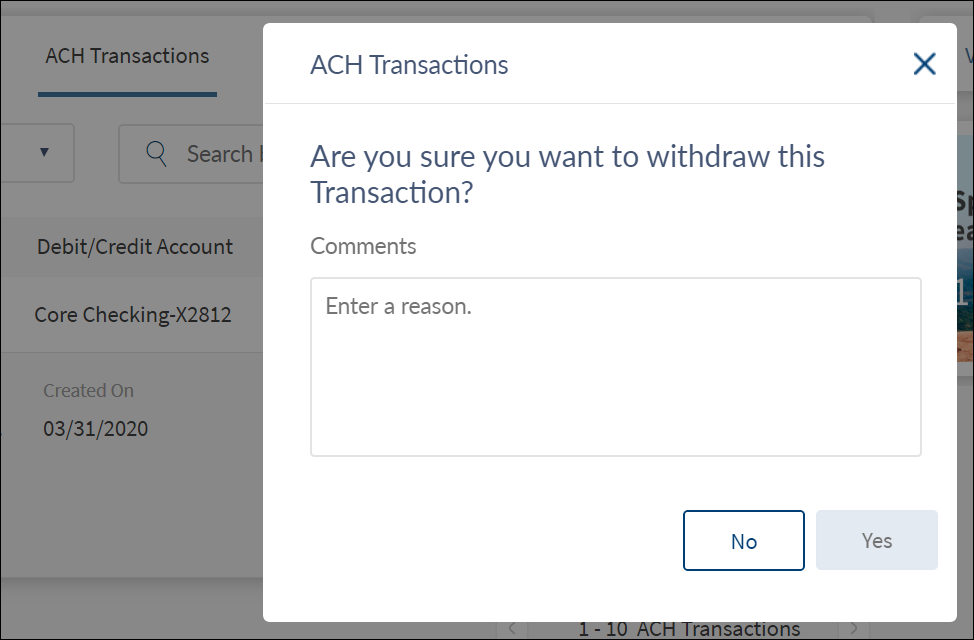This screenshot has height=640, width=974.
Task: Click the withdraw confirmation question text
Action: coord(567,174)
